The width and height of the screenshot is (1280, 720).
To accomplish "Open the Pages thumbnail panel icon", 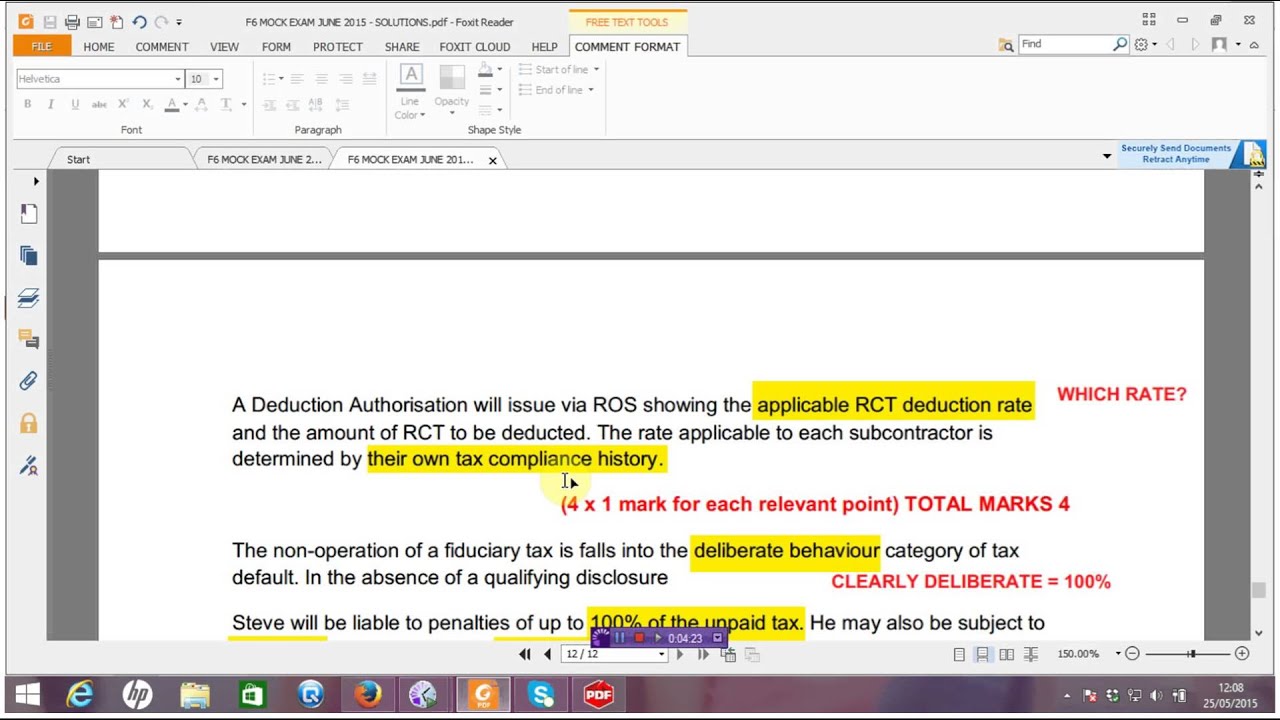I will coord(28,256).
